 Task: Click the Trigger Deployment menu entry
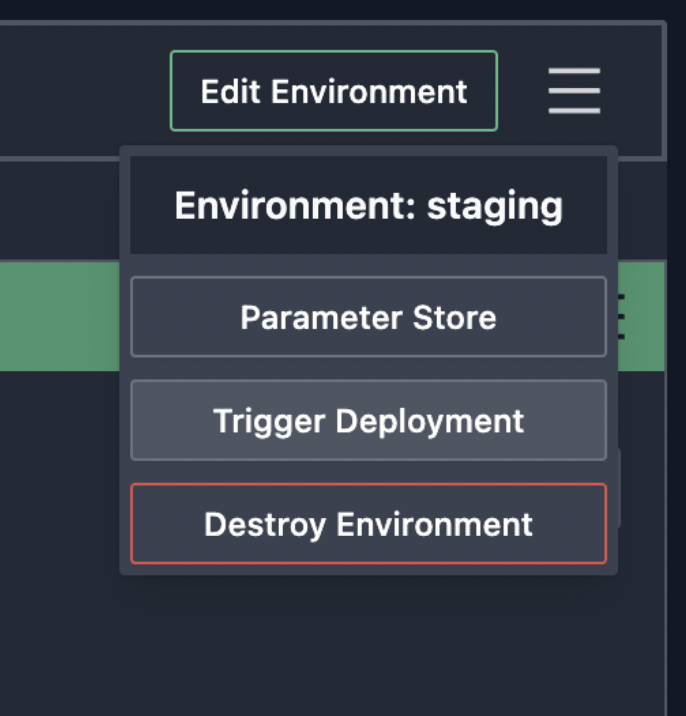pyautogui.click(x=368, y=420)
